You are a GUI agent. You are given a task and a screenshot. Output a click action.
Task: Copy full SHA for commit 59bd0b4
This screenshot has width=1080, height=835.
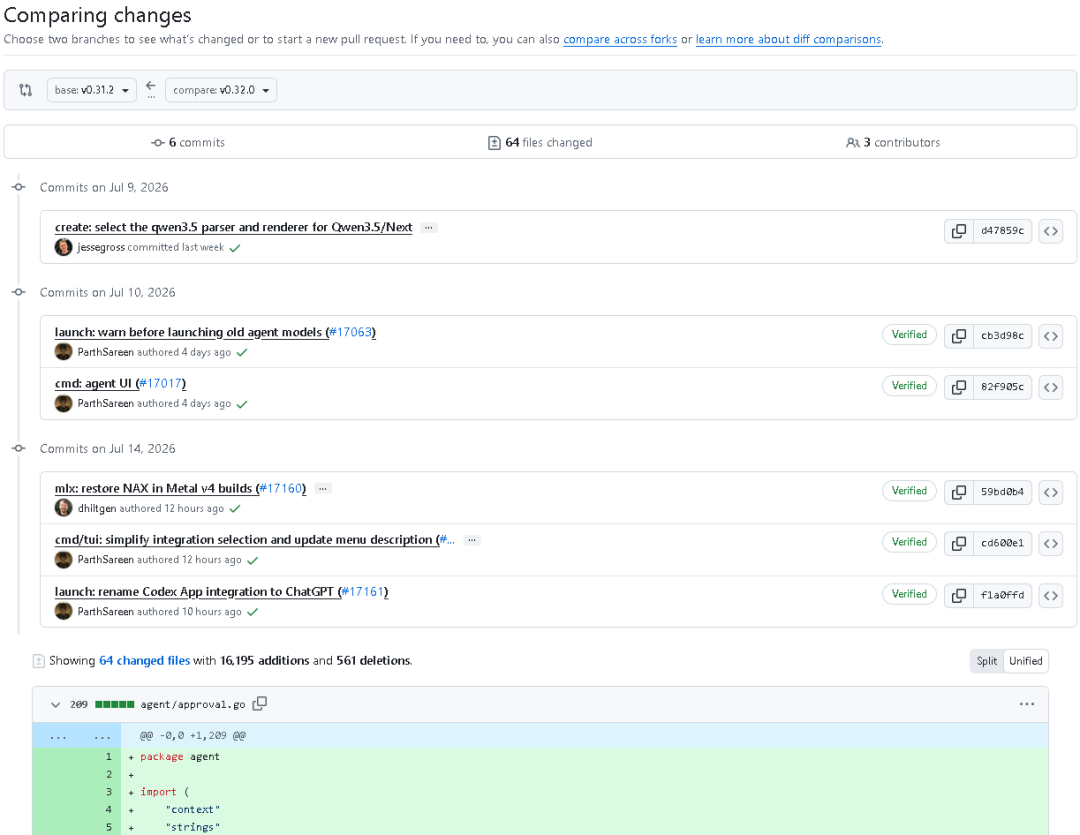click(959, 493)
